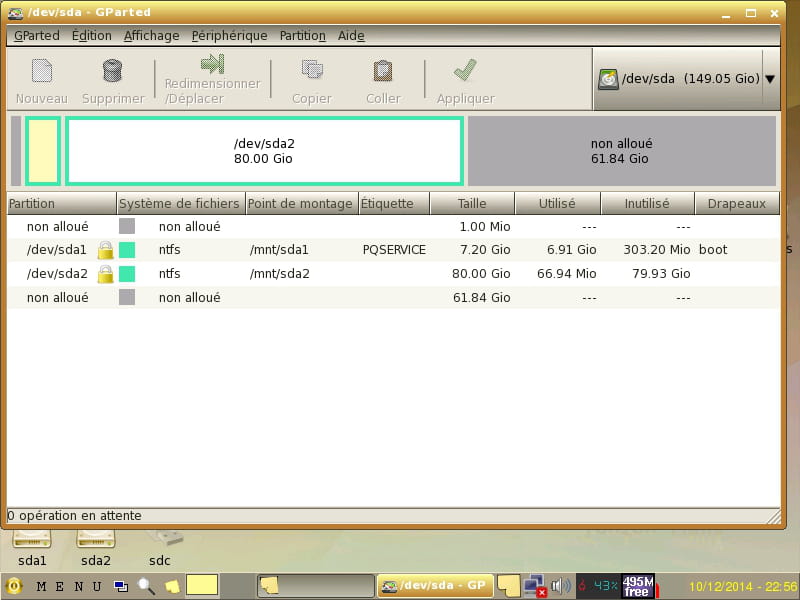This screenshot has height=600, width=800.
Task: Click the 0 opération en attente status bar
Action: pos(393,516)
